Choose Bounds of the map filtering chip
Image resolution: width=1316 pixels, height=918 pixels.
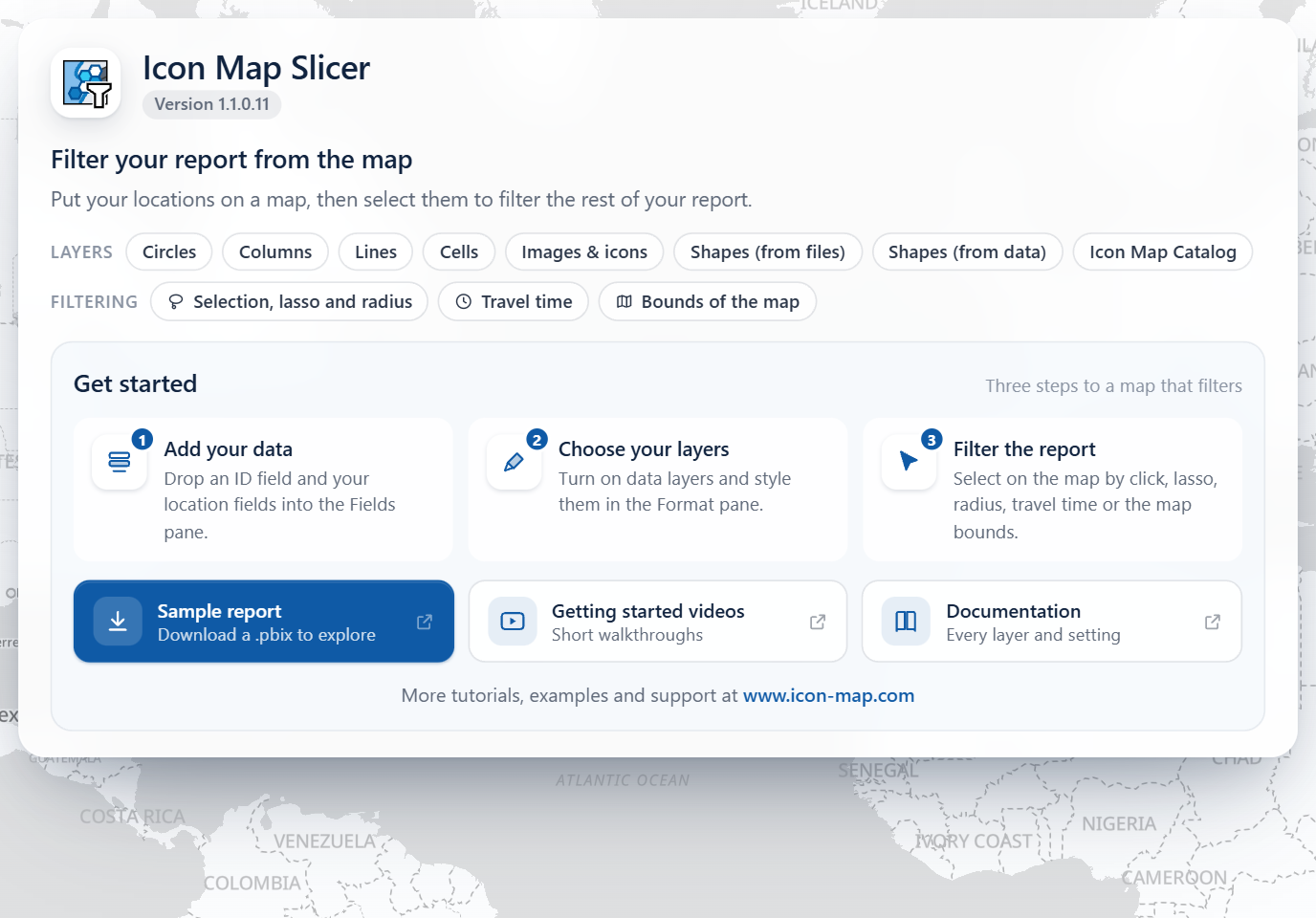click(707, 301)
